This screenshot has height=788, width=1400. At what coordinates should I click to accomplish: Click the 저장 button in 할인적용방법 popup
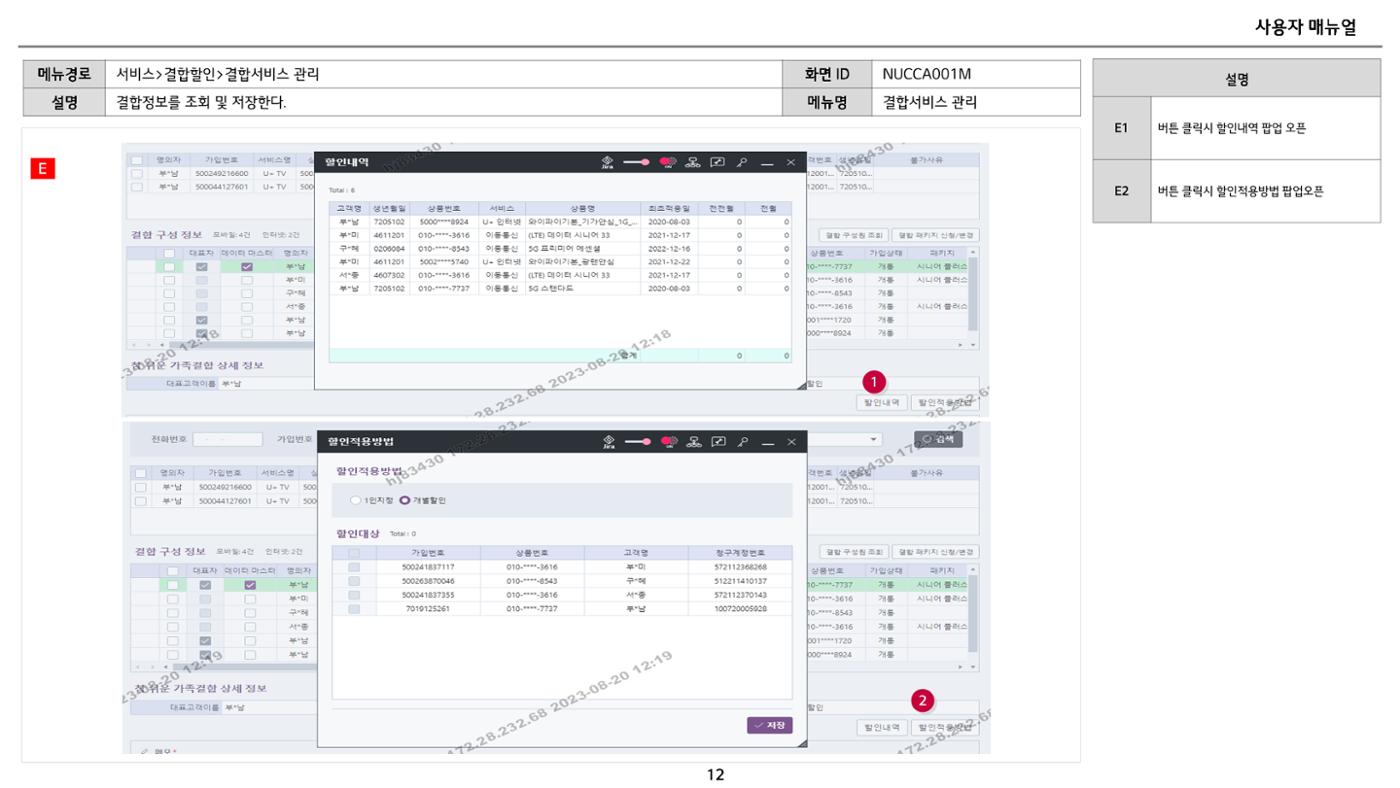769,725
